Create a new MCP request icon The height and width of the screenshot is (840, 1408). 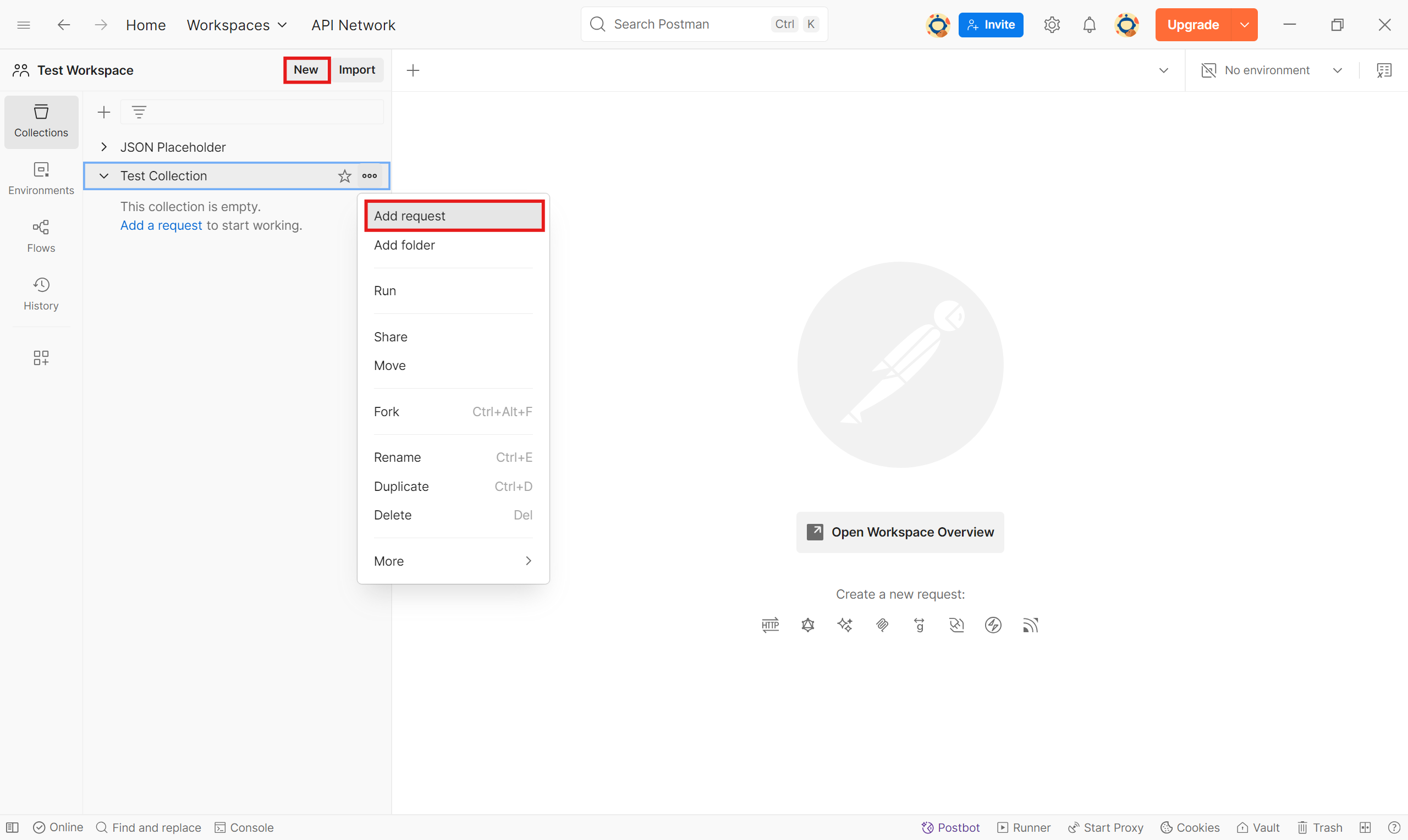point(882,625)
